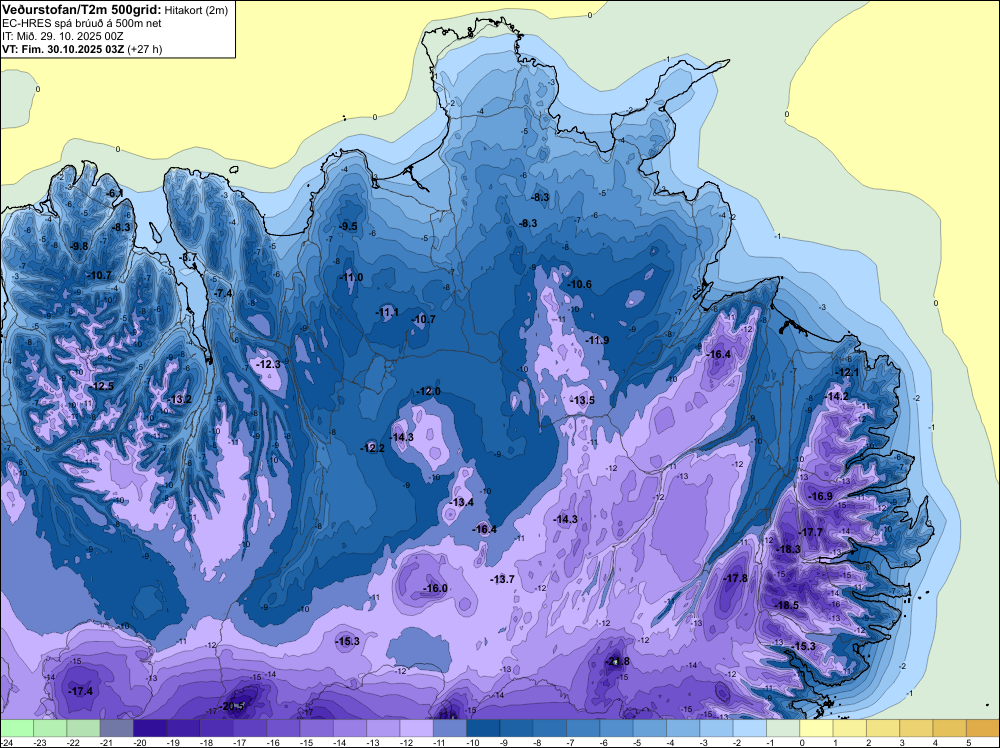Screen dimensions: 1000x748
Task: Click the 'Hitakort (2m)' header text
Action: [196, 10]
